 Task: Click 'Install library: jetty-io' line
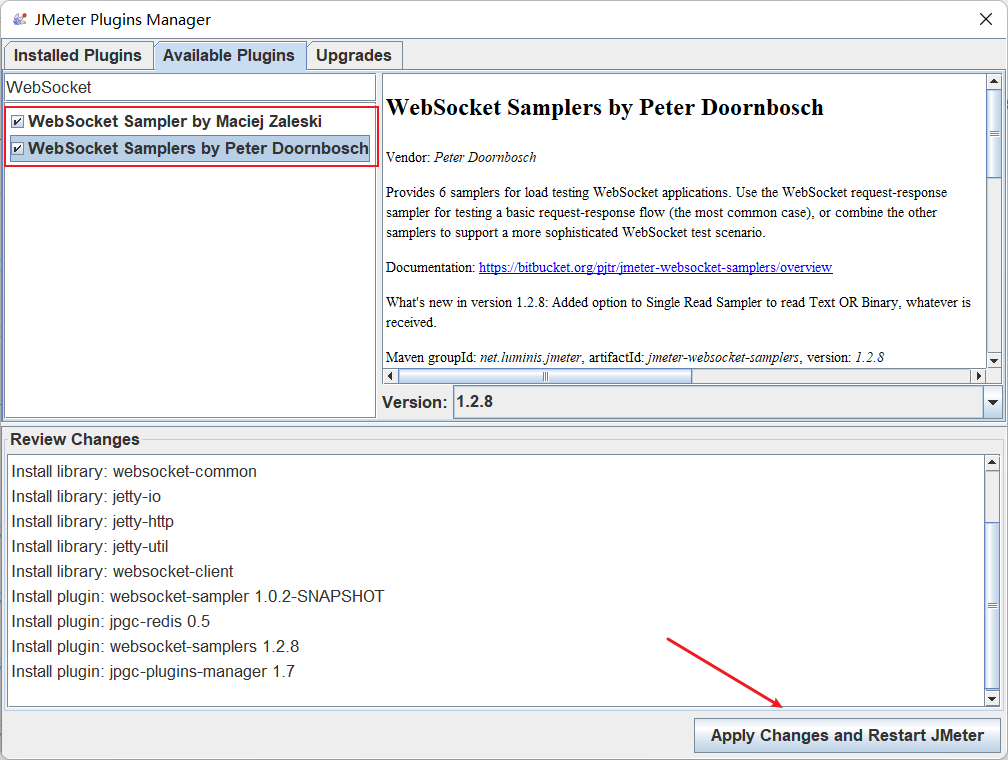click(x=86, y=497)
